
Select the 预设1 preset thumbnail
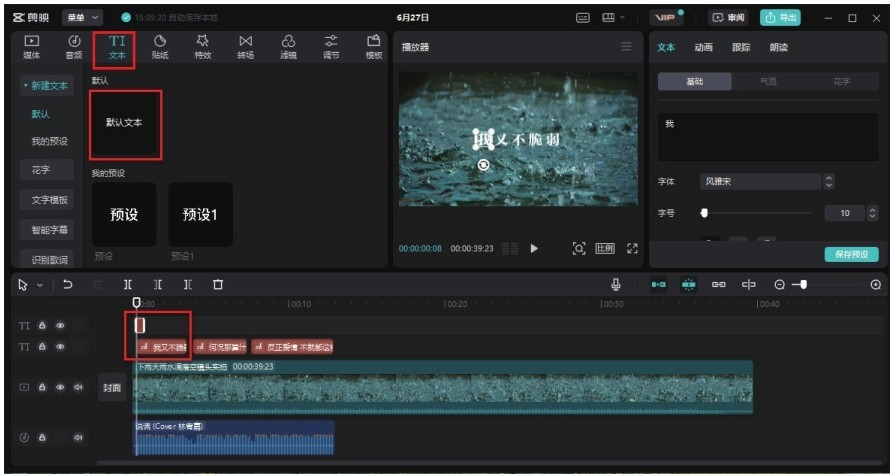pos(200,215)
